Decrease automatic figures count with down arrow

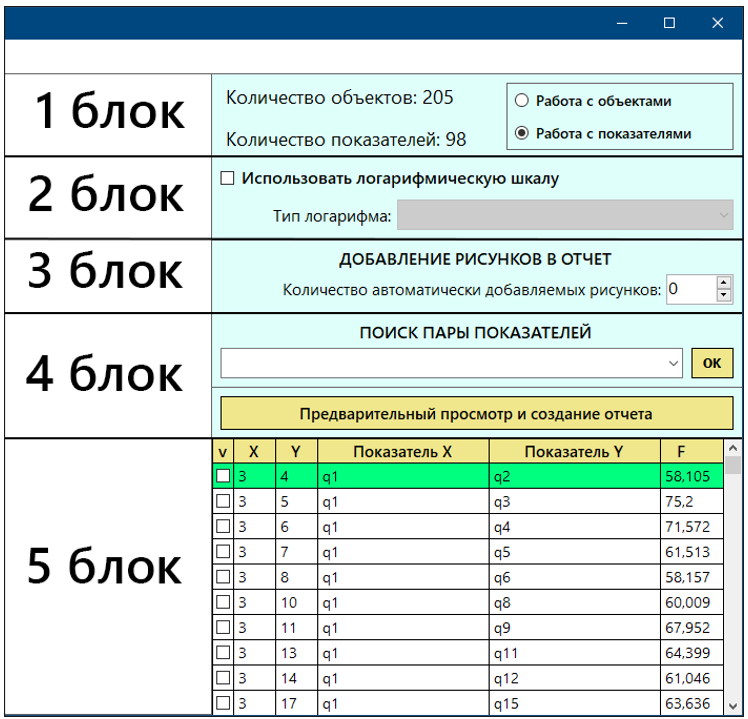(x=724, y=295)
